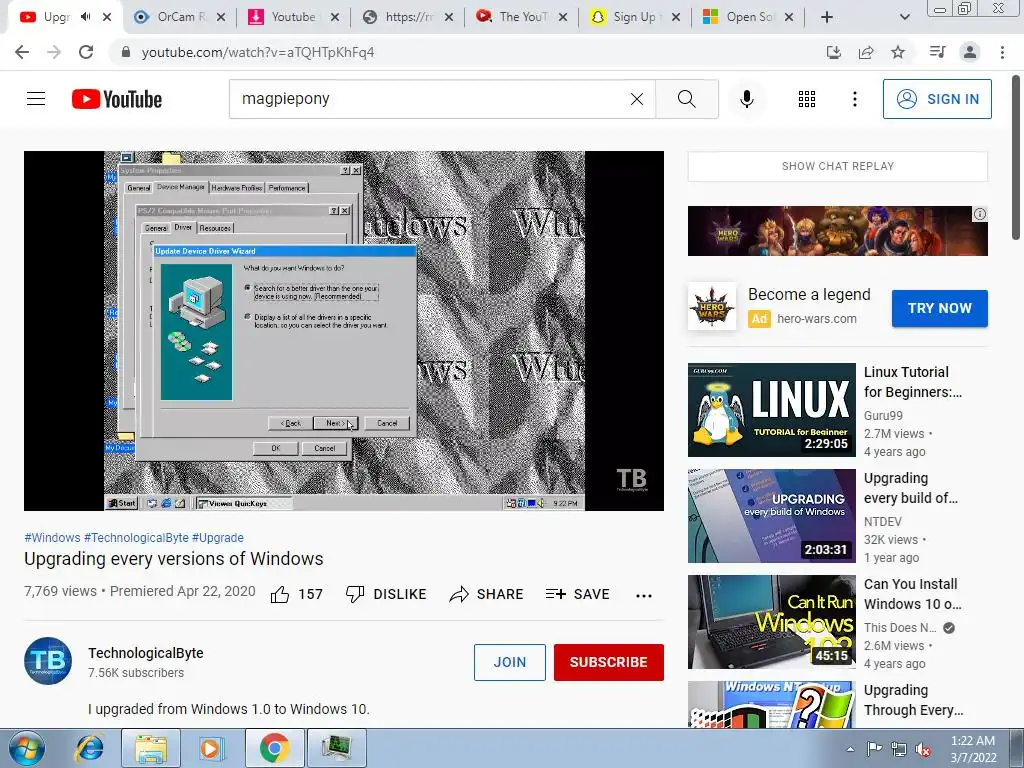1024x768 pixels.
Task: Click the JOIN button
Action: (x=509, y=662)
